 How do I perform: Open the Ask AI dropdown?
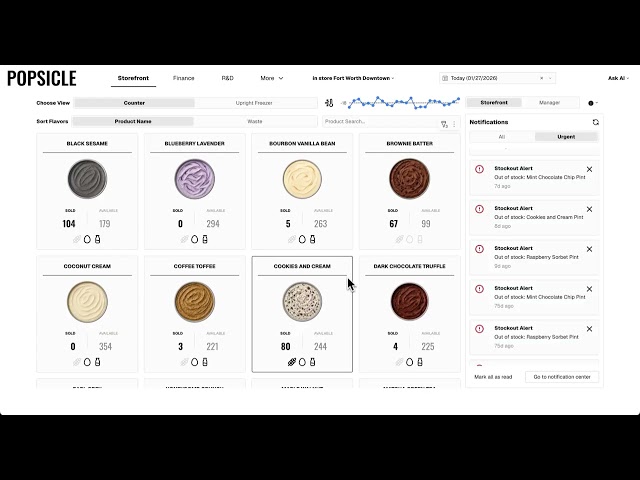[618, 78]
